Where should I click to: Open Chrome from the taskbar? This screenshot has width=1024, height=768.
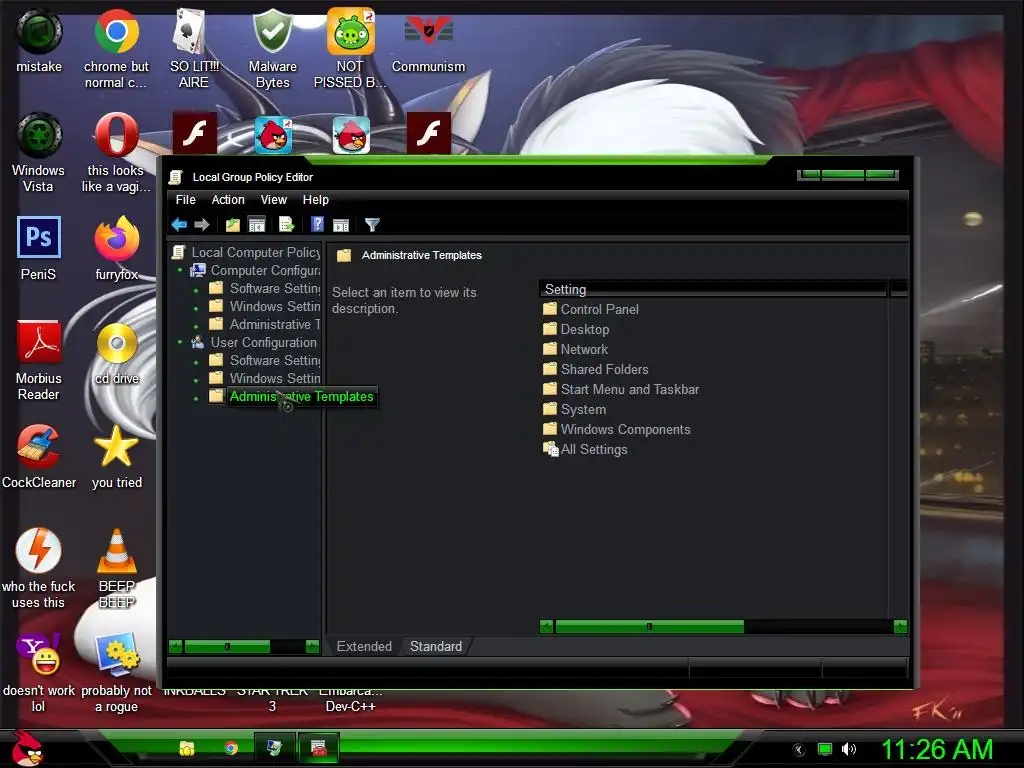tap(231, 748)
